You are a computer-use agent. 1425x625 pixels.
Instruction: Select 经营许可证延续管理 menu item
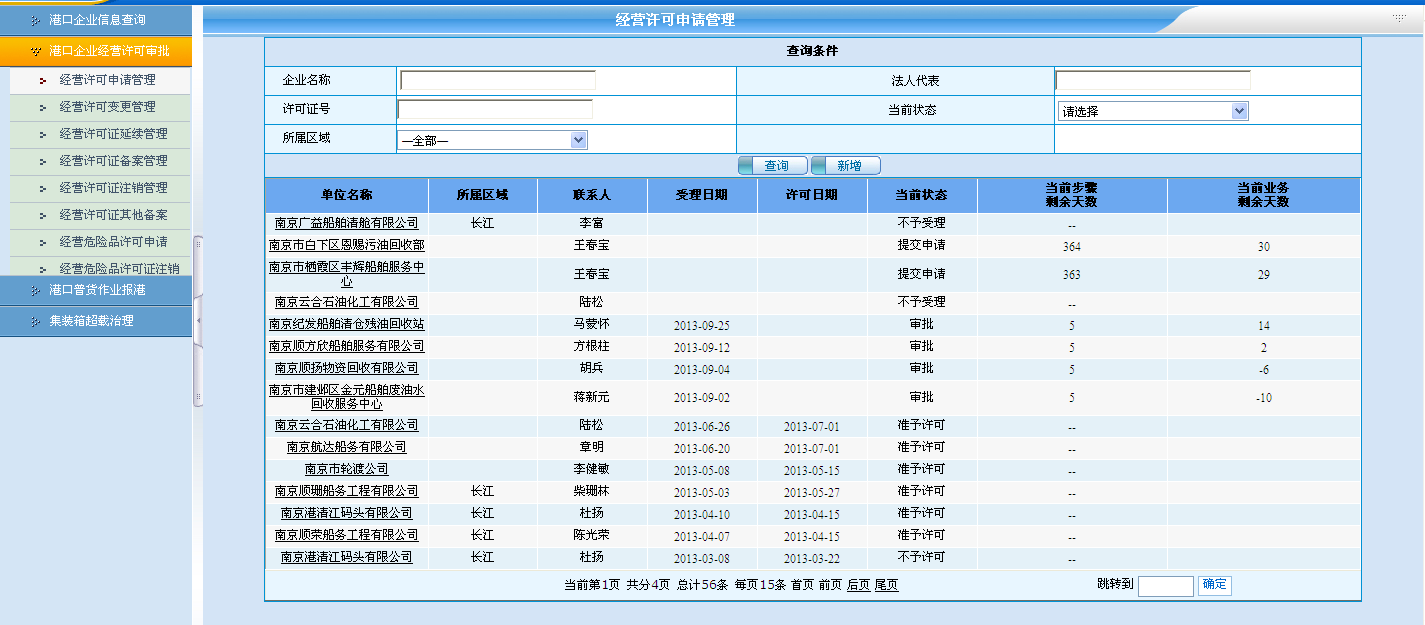(x=113, y=134)
